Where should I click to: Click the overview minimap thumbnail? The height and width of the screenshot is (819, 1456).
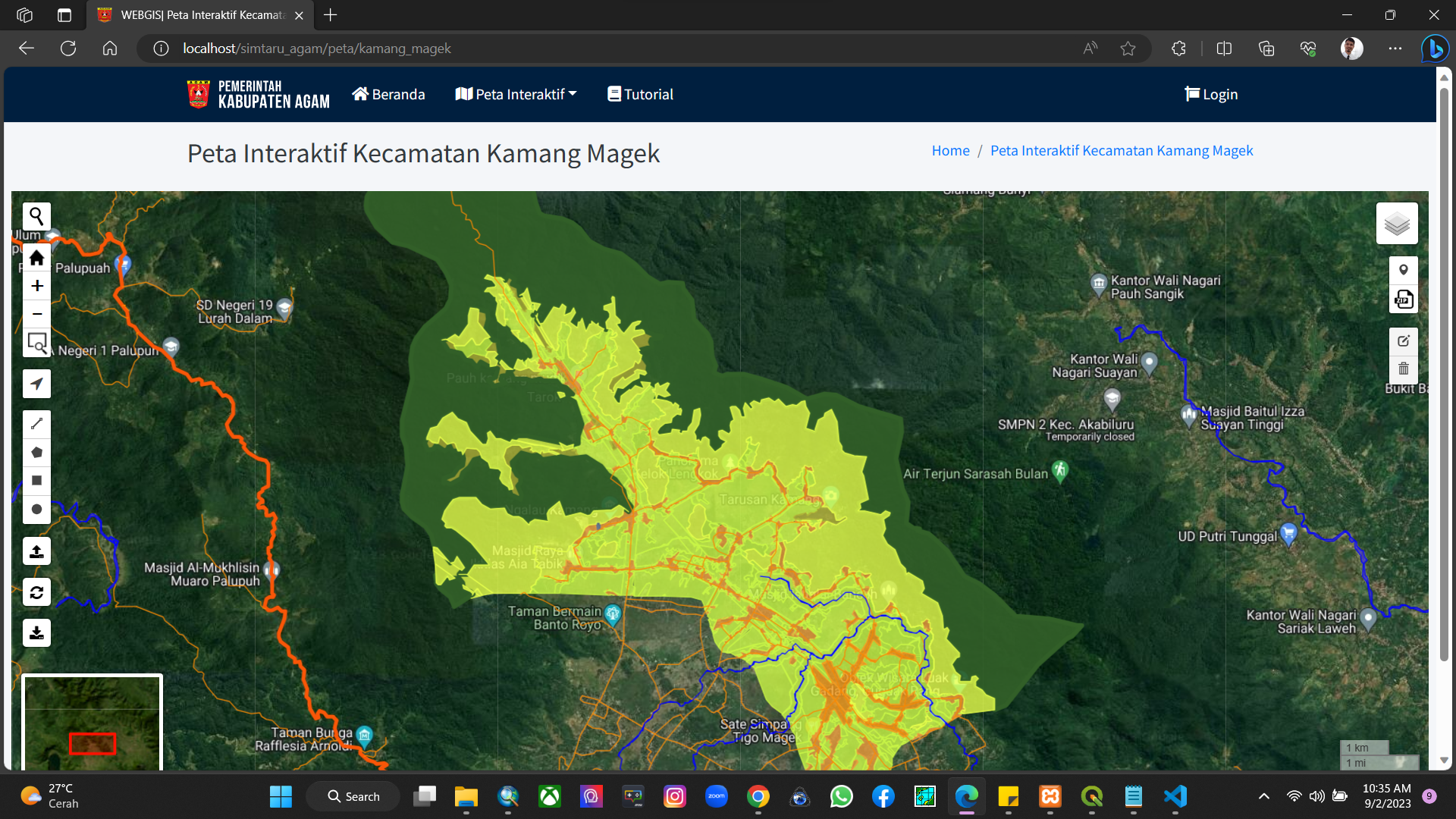pos(92,722)
